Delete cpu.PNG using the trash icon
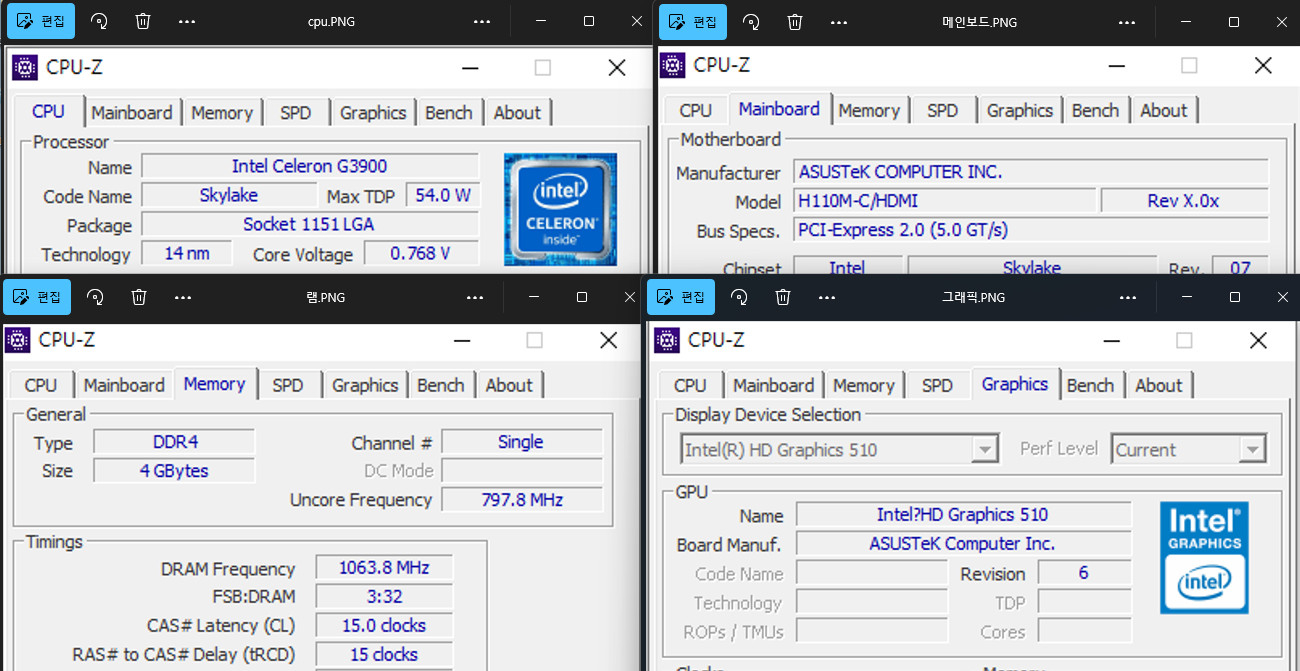Screen dimensions: 1300x671 143,21
